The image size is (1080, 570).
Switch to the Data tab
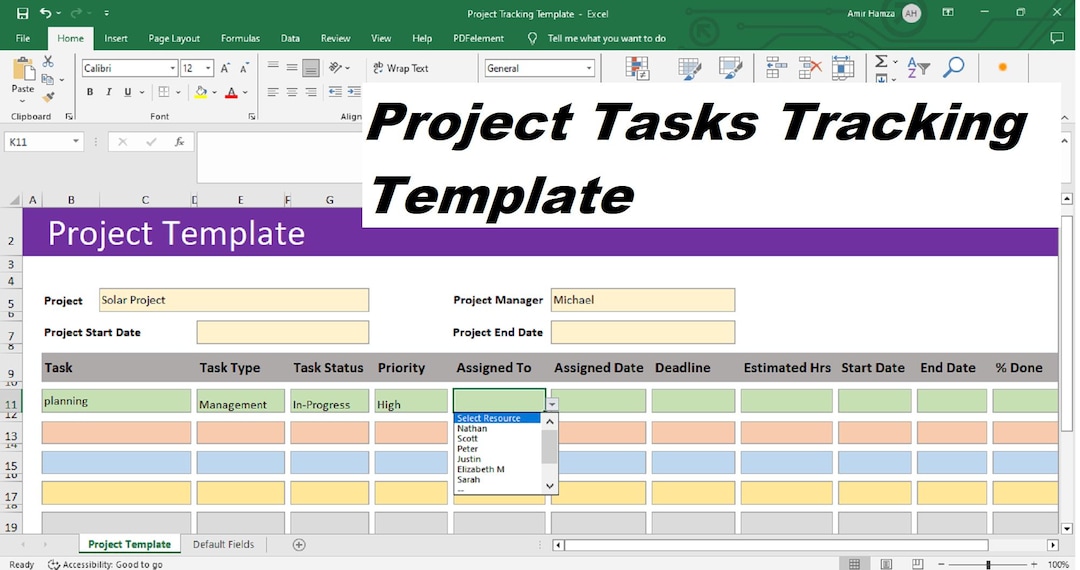[290, 39]
